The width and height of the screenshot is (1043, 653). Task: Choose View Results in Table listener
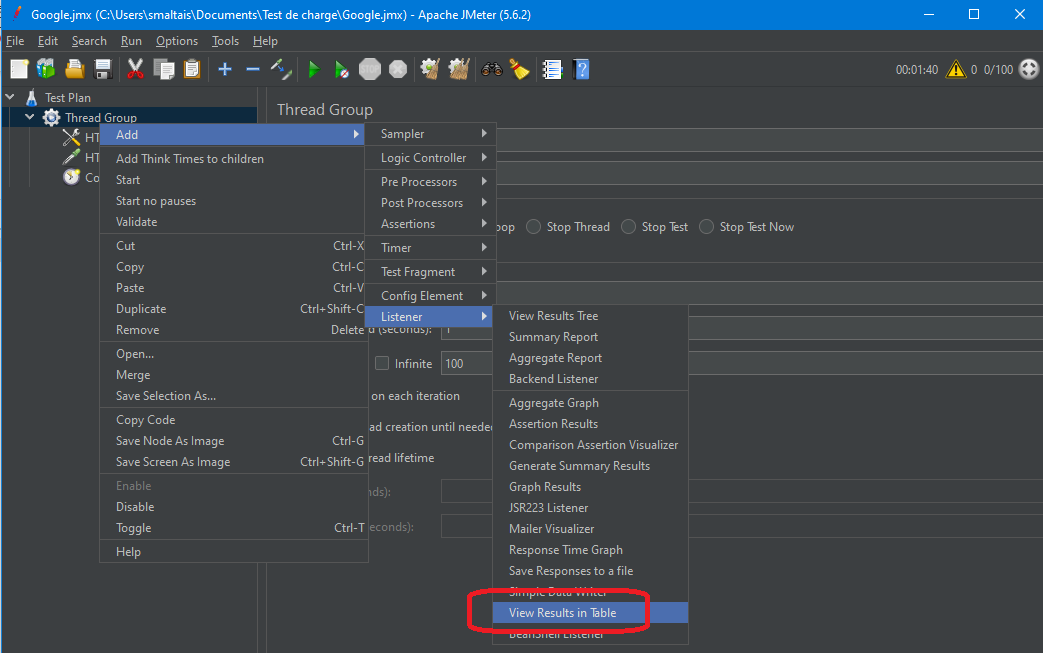[x=562, y=613]
